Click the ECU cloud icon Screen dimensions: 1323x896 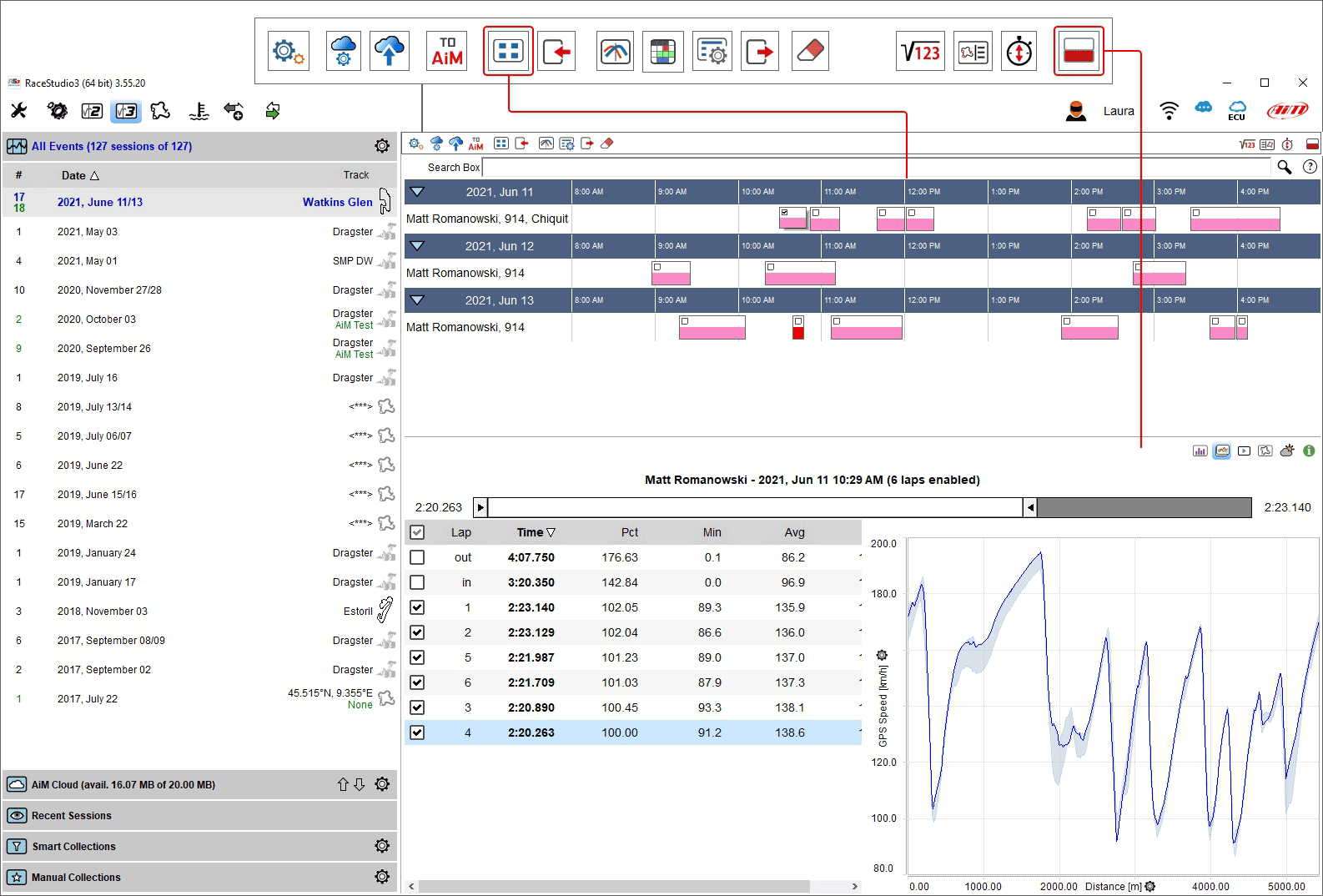tap(1237, 111)
